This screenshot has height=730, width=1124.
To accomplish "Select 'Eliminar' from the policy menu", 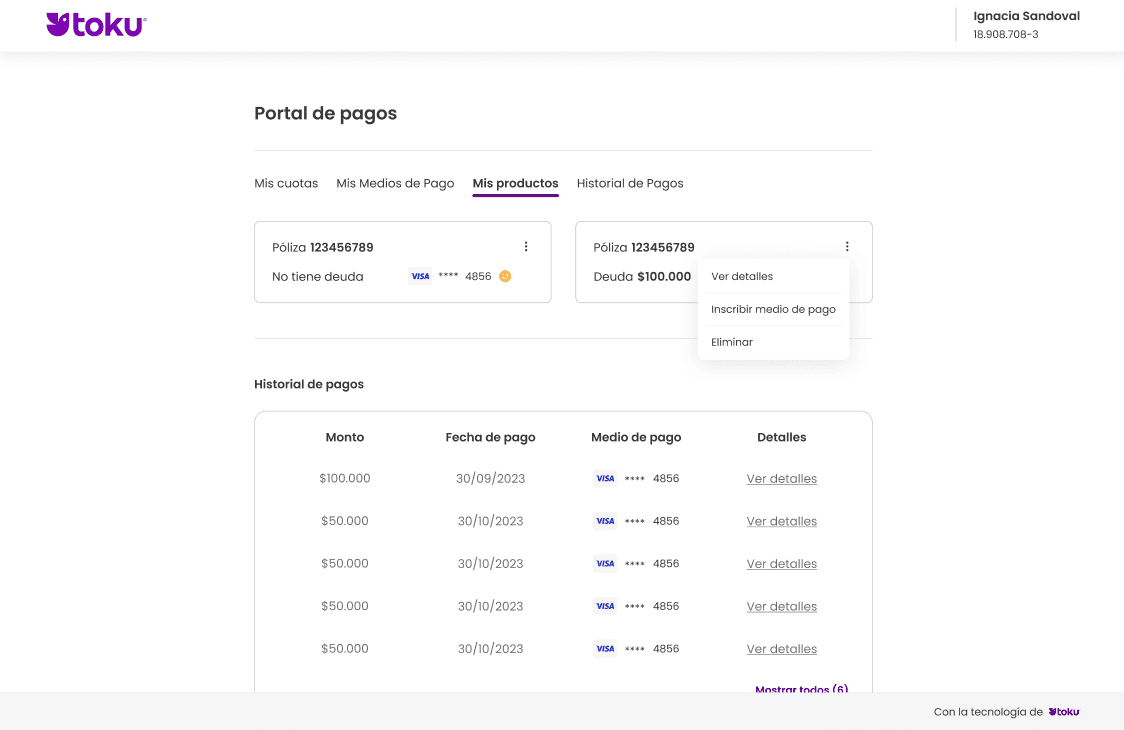I will [x=732, y=342].
